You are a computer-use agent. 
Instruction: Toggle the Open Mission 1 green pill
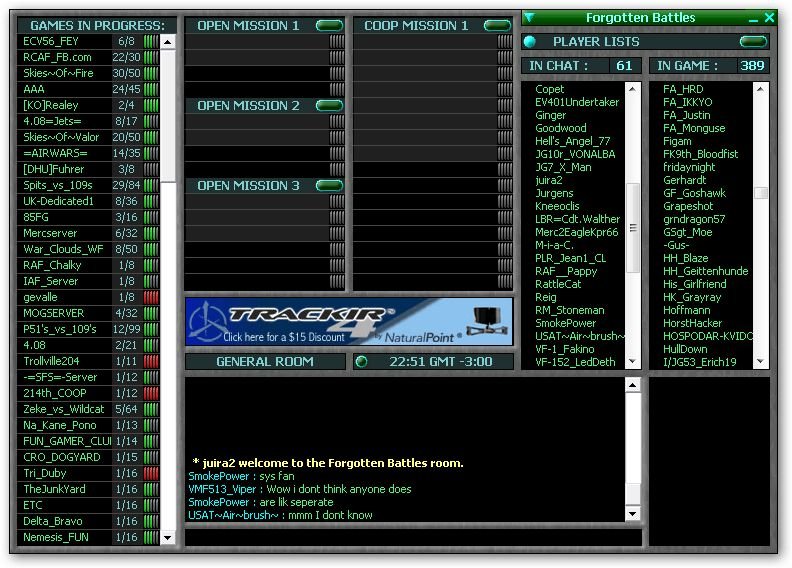click(x=329, y=25)
